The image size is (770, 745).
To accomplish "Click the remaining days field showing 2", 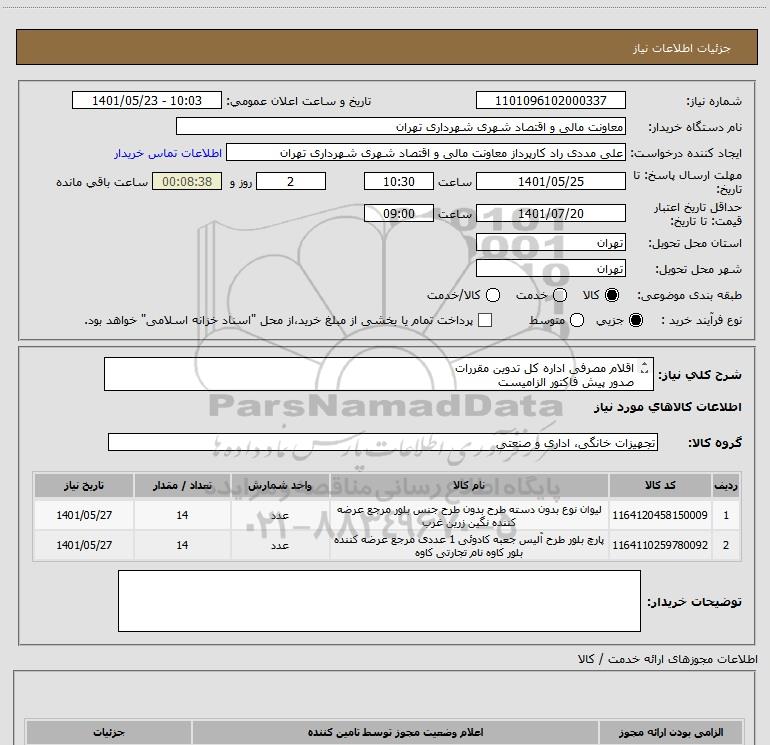I will (x=291, y=182).
